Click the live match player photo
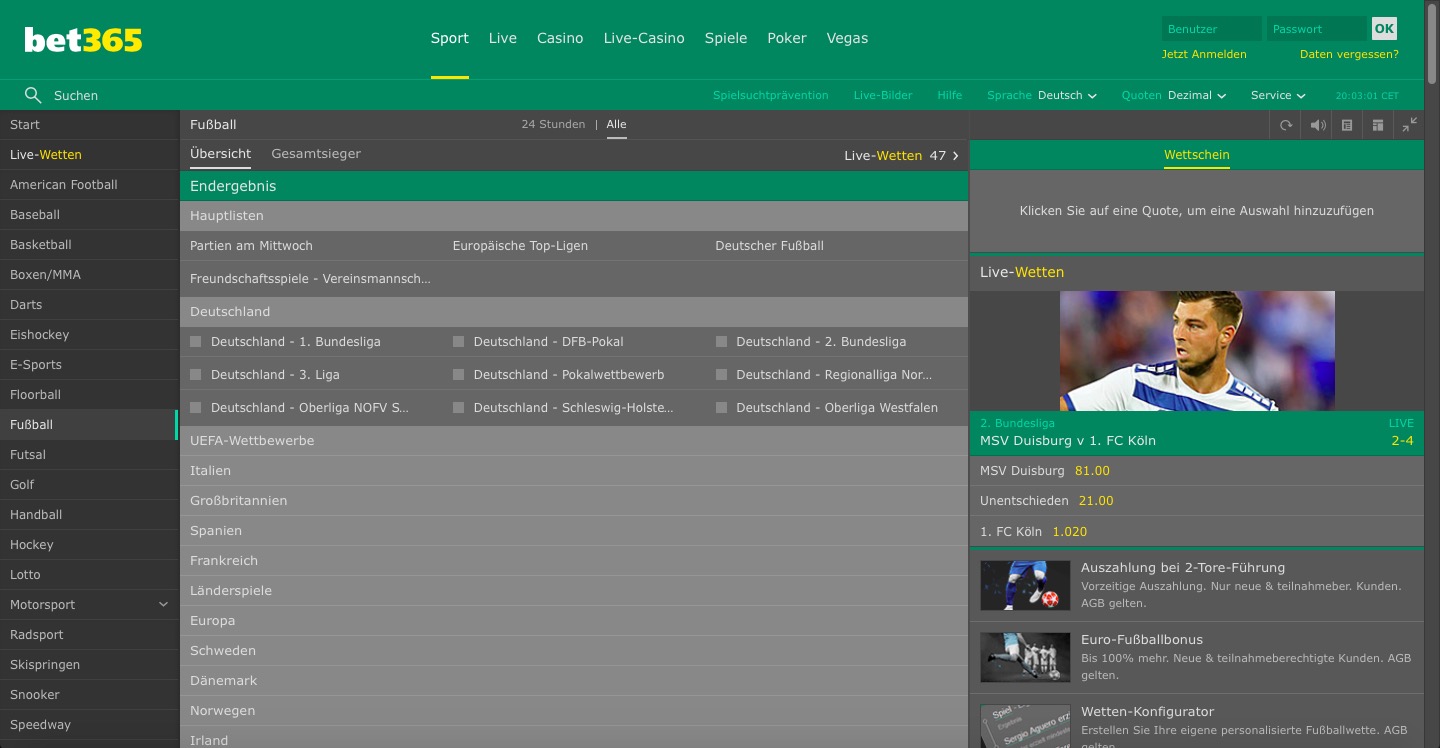Image resolution: width=1440 pixels, height=748 pixels. point(1197,351)
